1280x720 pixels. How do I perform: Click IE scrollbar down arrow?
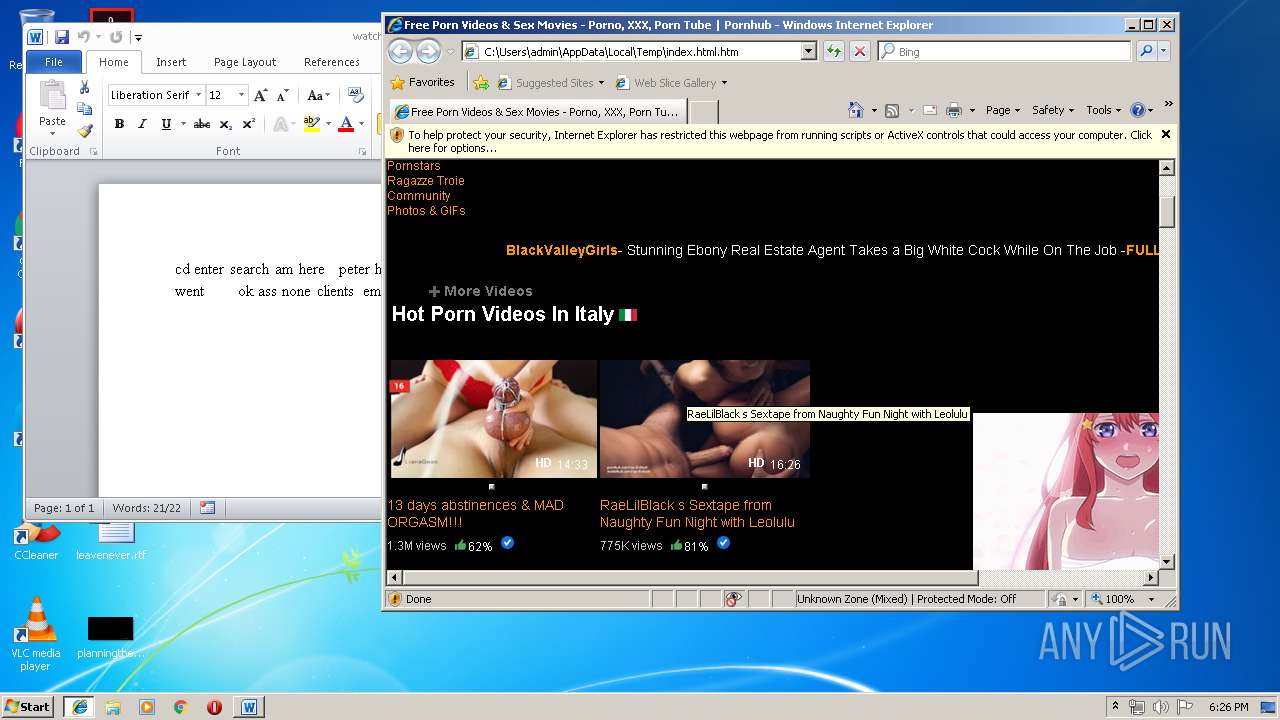point(1166,562)
